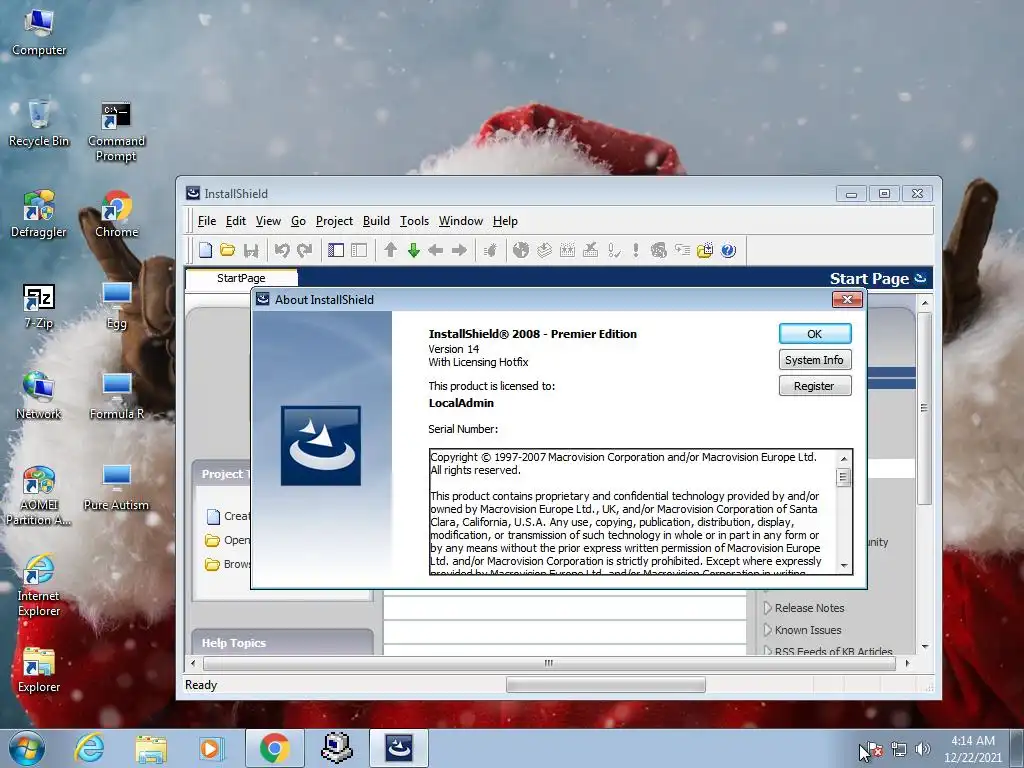Open the Tools menu
1024x768 pixels.
click(x=414, y=221)
